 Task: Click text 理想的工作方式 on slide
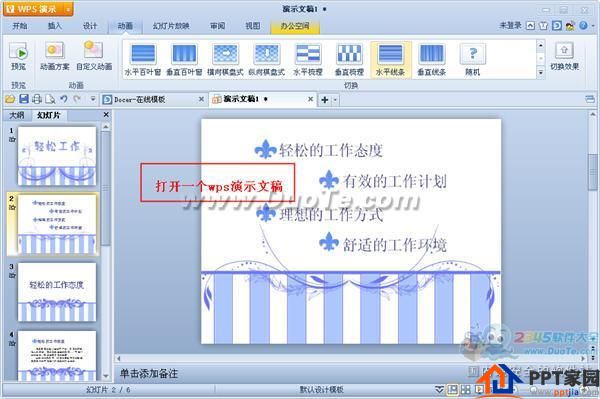(331, 214)
